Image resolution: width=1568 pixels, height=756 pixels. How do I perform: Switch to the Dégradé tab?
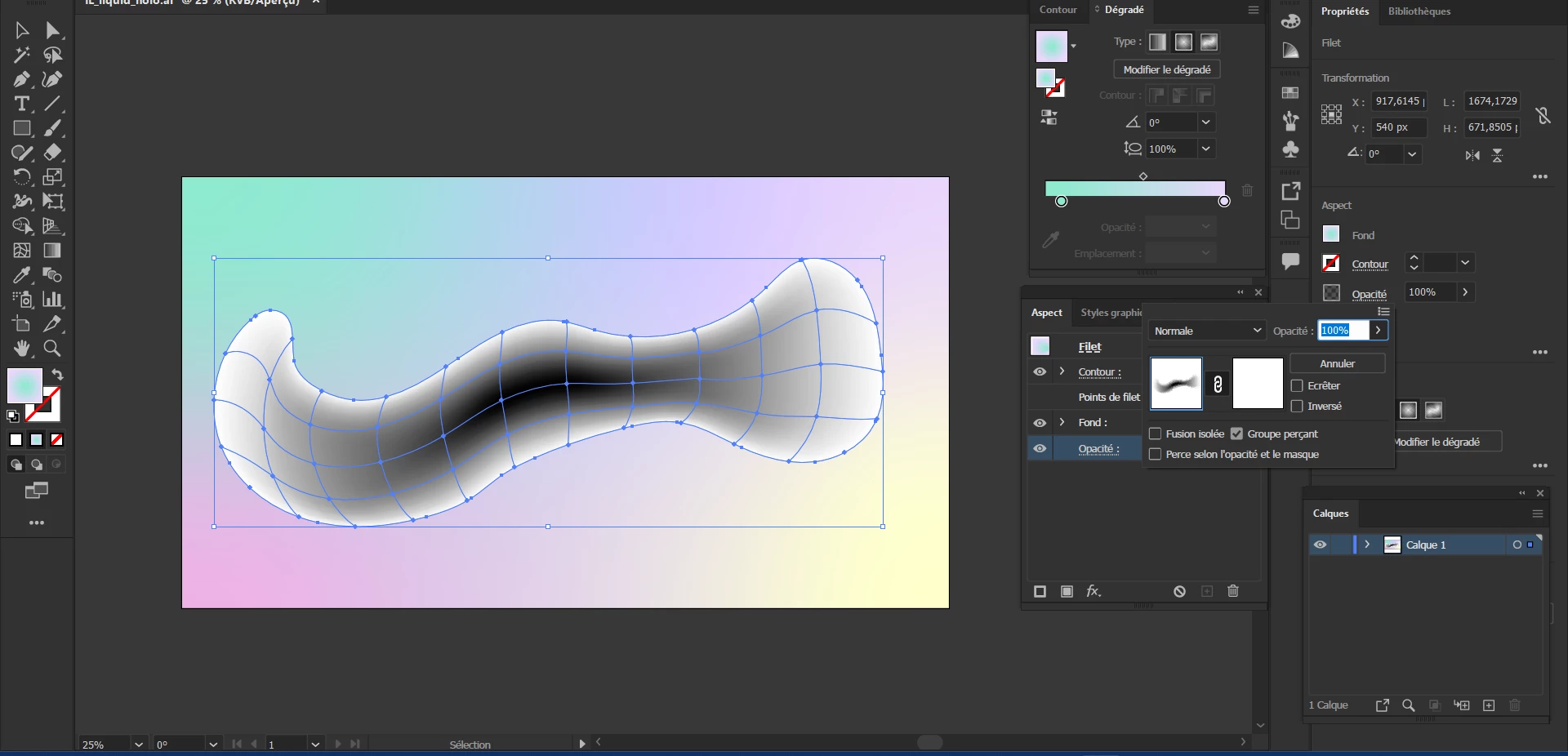1124,10
